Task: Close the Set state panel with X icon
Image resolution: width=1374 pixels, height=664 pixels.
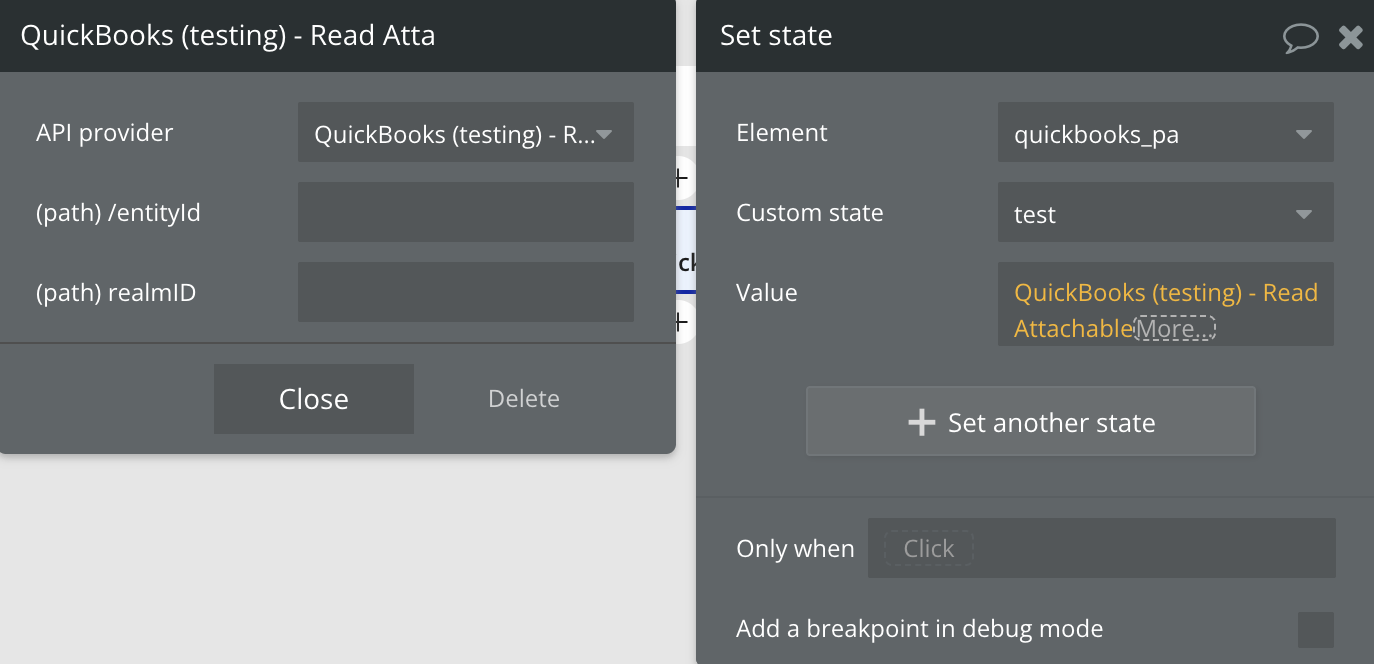Action: (1351, 38)
